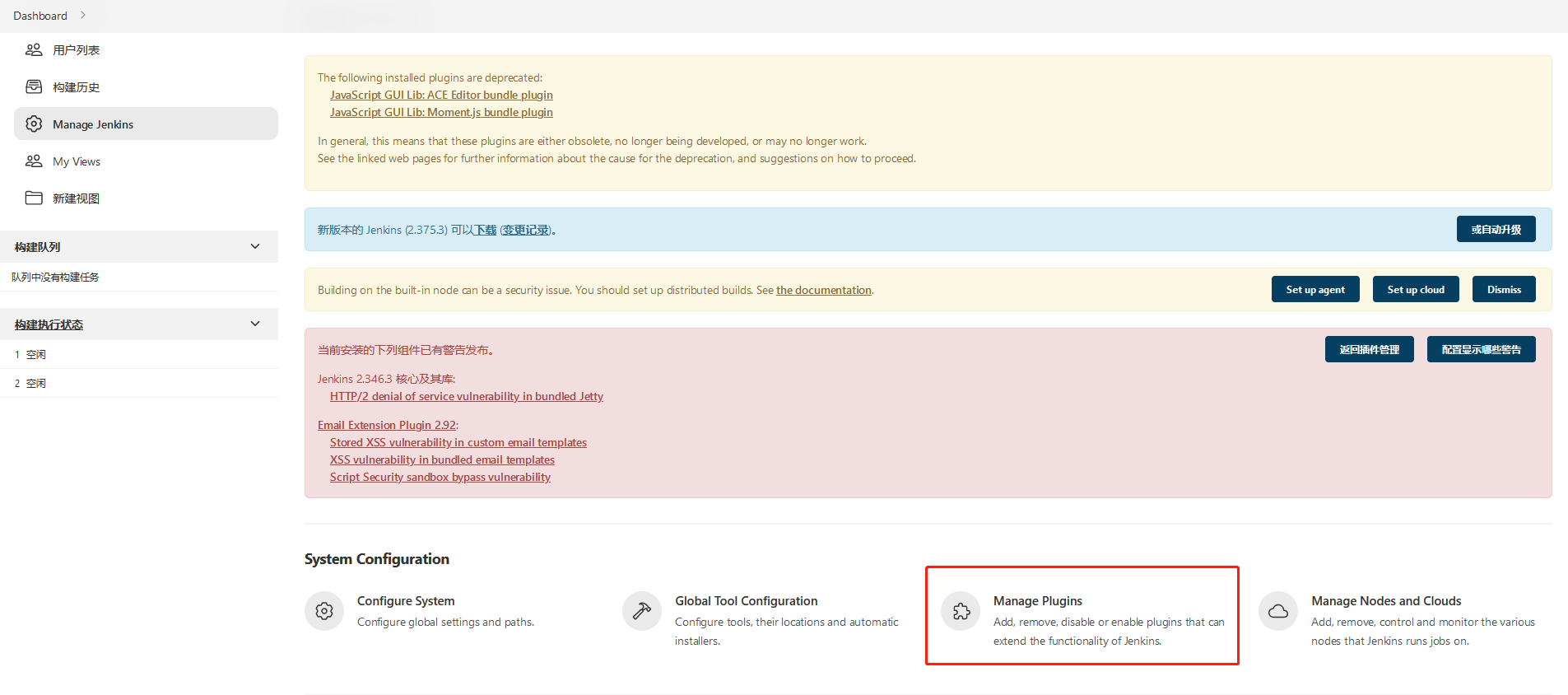
Task: Click the Global Tool Configuration hammer icon
Action: tap(642, 611)
